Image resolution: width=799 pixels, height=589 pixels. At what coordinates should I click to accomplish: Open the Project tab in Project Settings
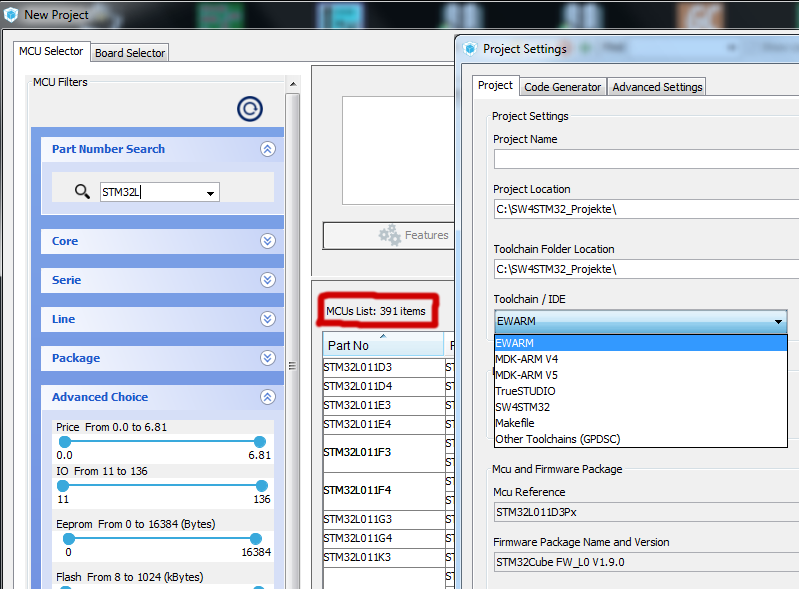[495, 86]
